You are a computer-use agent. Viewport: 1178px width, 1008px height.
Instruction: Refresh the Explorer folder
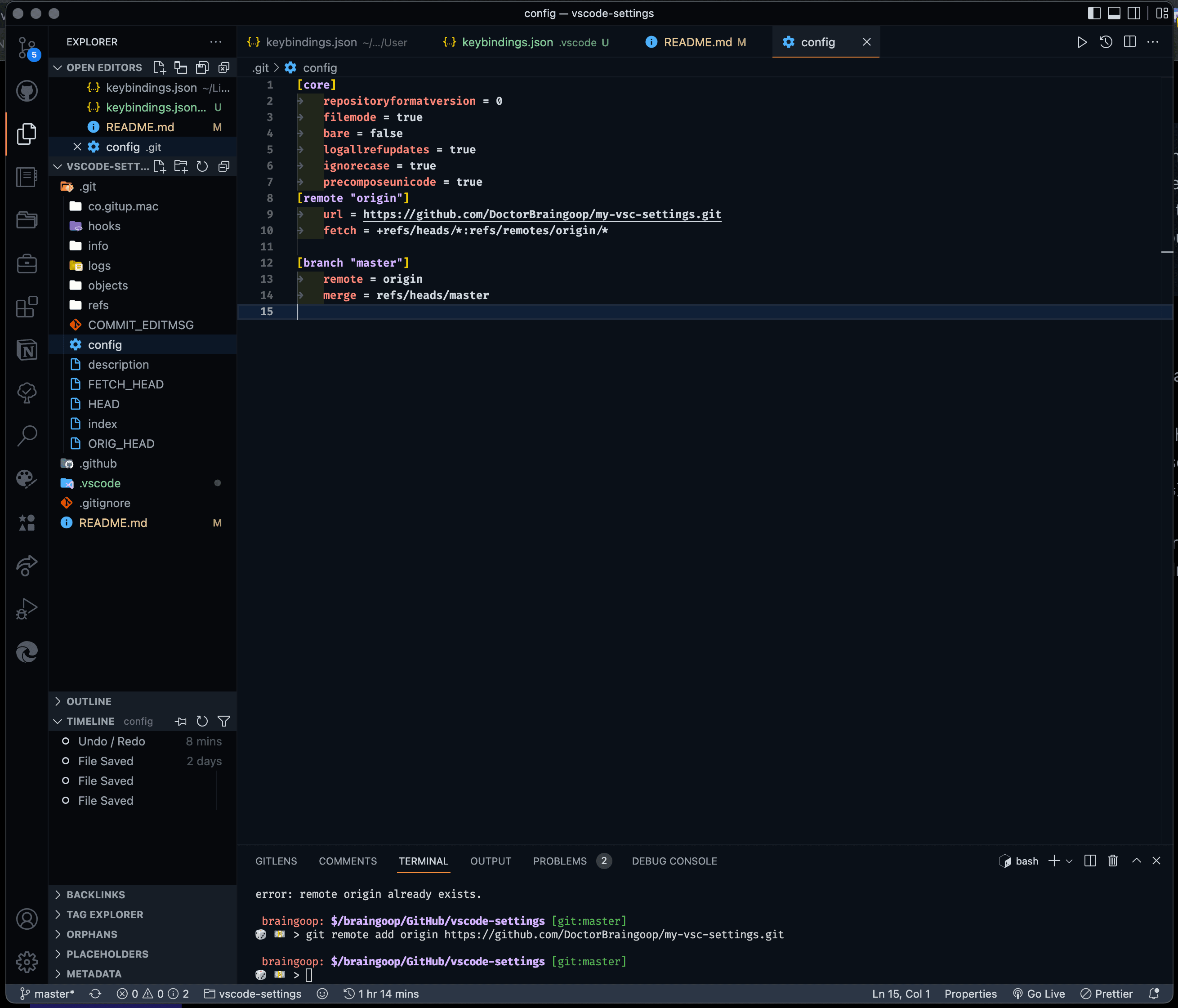tap(202, 167)
